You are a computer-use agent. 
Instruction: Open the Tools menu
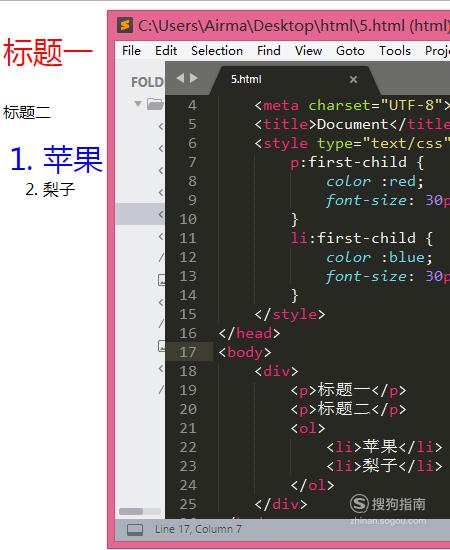pyautogui.click(x=395, y=51)
